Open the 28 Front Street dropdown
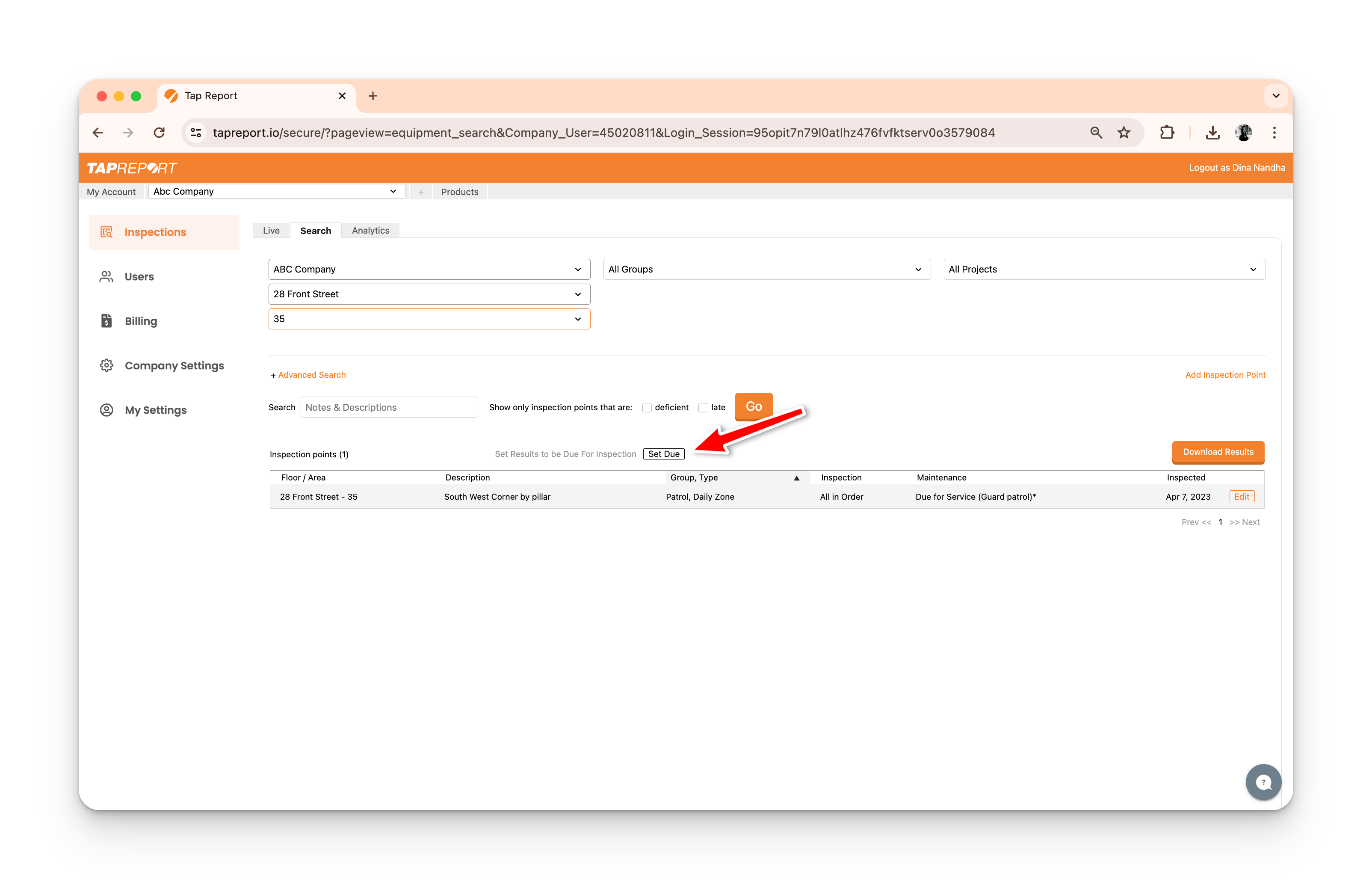The width and height of the screenshot is (1372, 889). pos(429,294)
